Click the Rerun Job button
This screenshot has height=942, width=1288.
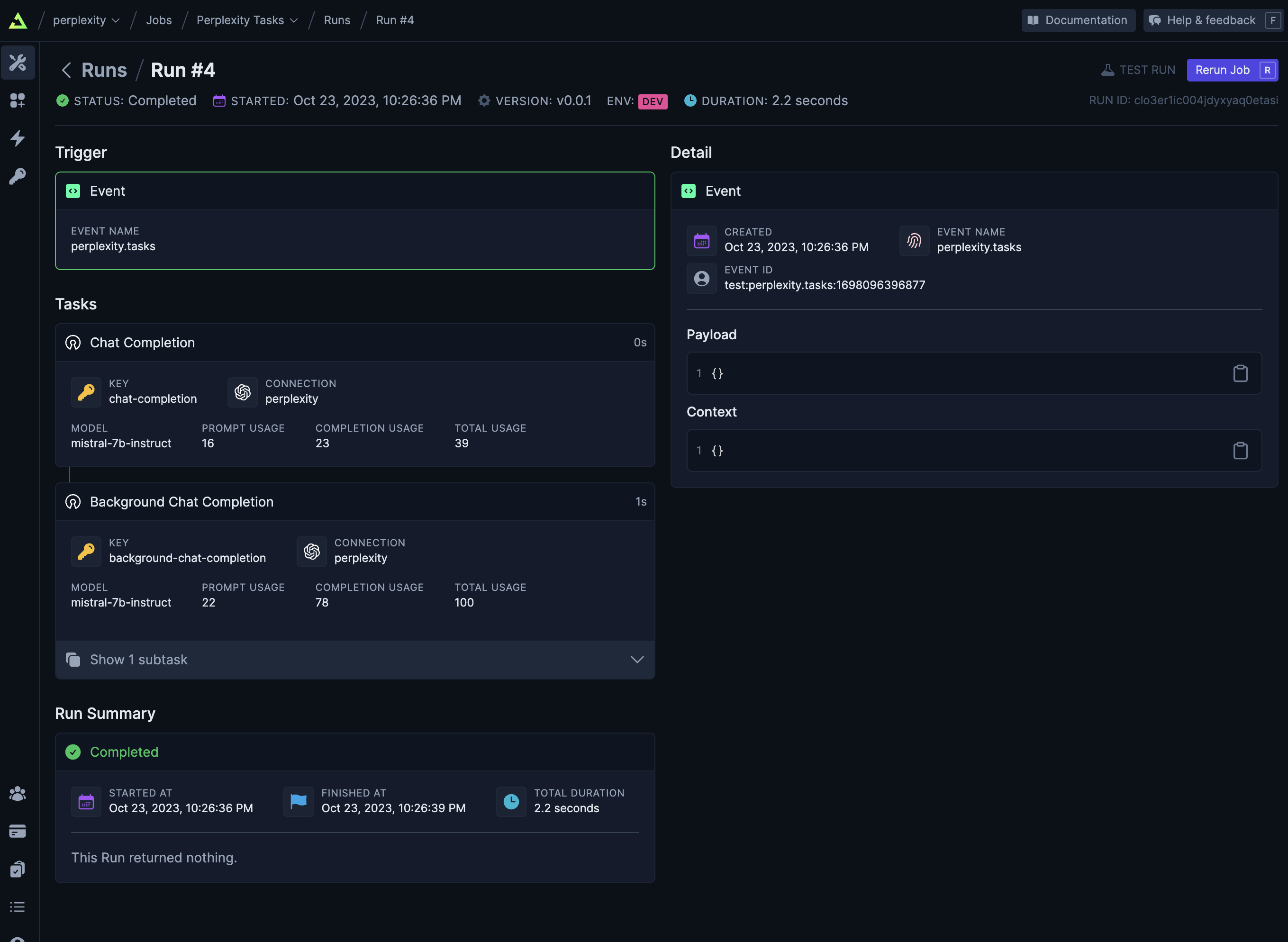tap(1232, 70)
